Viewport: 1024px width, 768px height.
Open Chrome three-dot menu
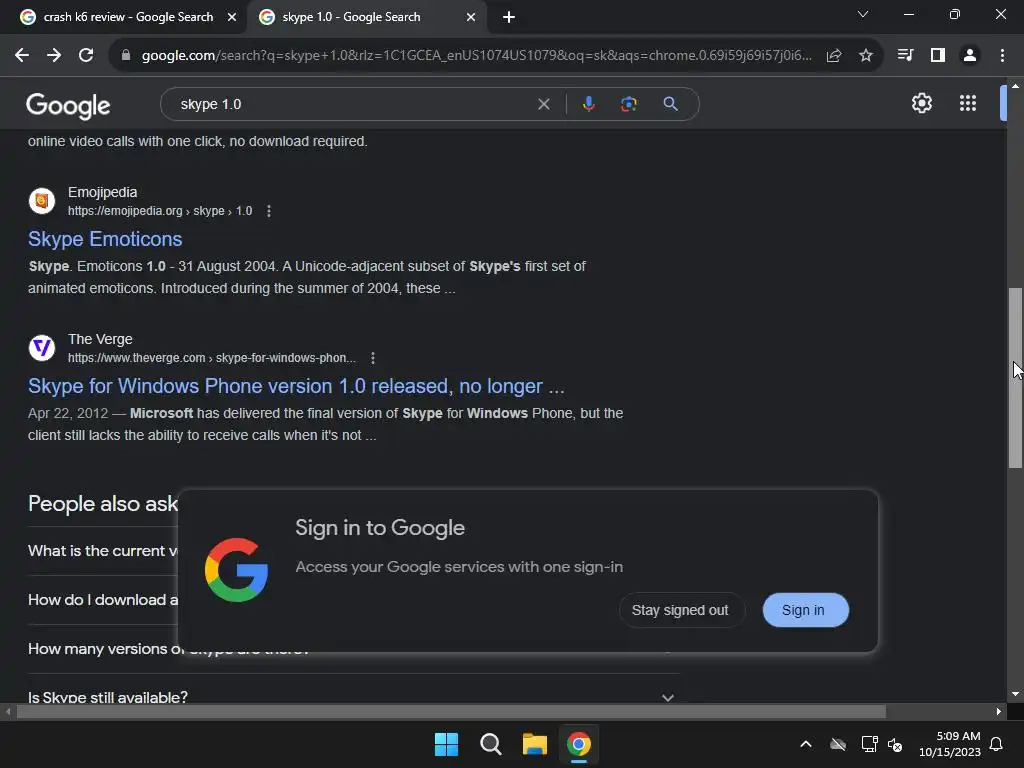[1002, 56]
